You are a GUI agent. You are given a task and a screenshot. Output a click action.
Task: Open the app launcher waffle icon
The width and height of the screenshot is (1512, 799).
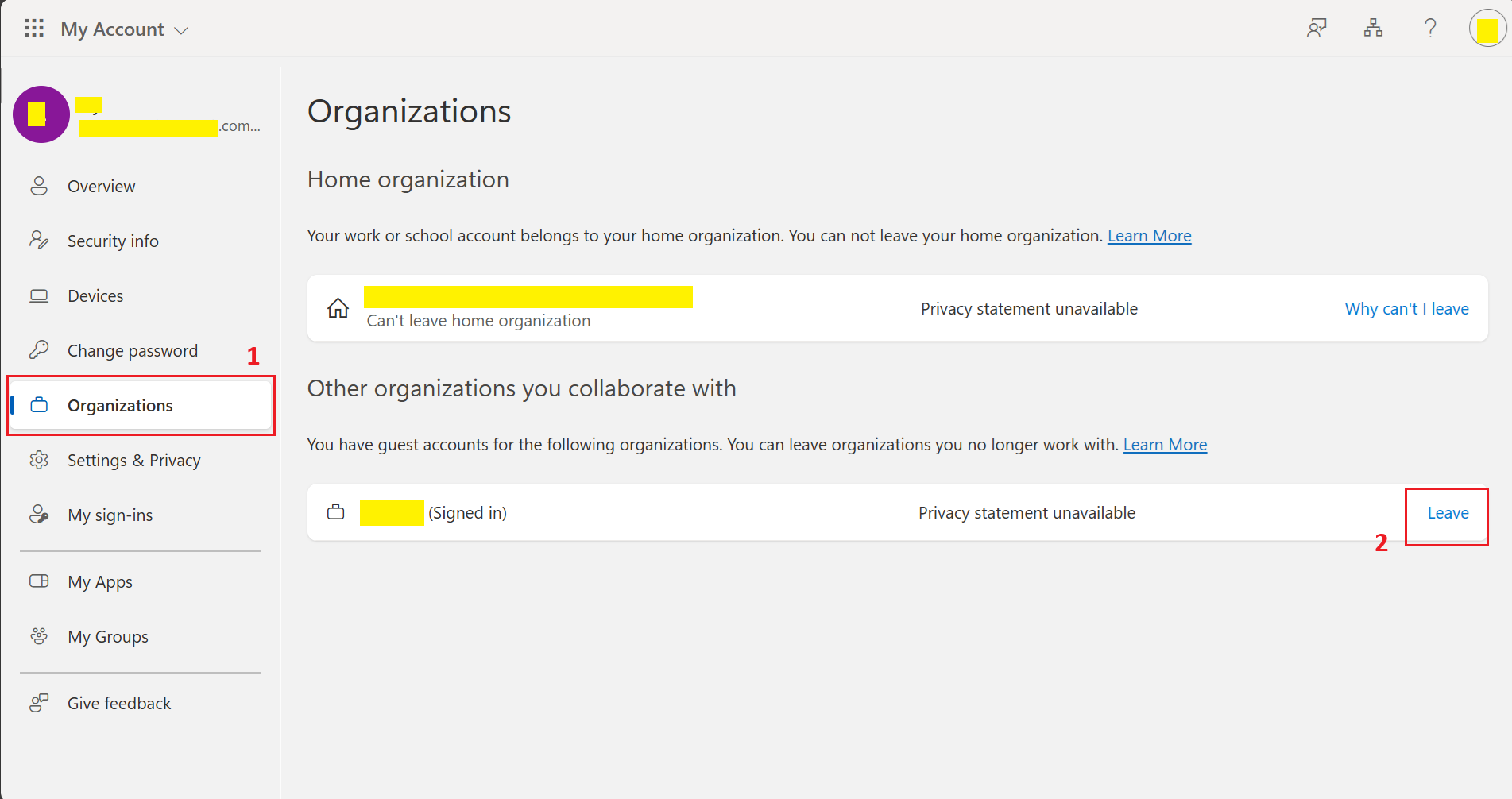tap(33, 29)
